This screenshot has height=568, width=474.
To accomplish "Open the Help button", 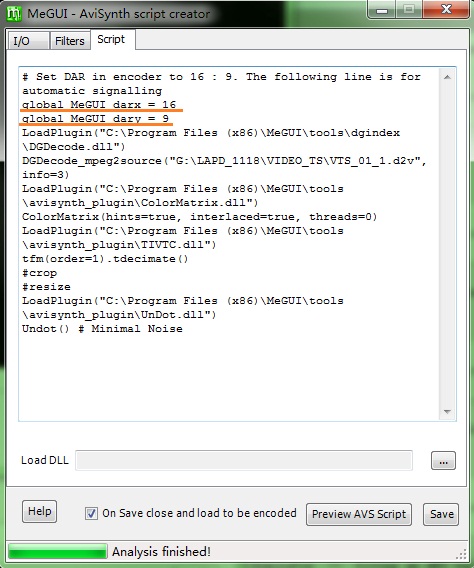I will click(39, 511).
